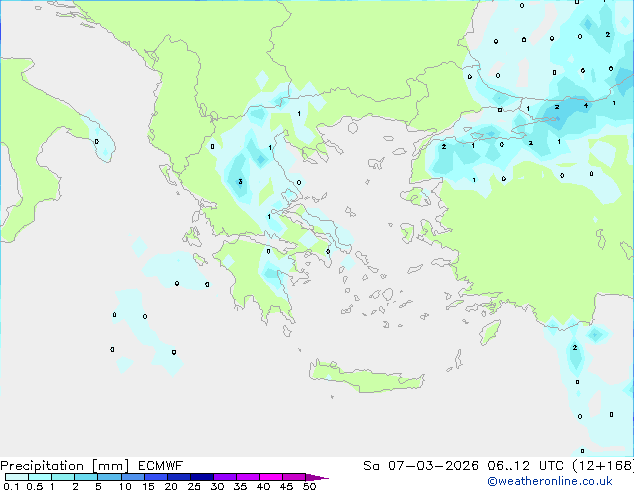
Task: Click the '45' legend label
Action: click(286, 486)
